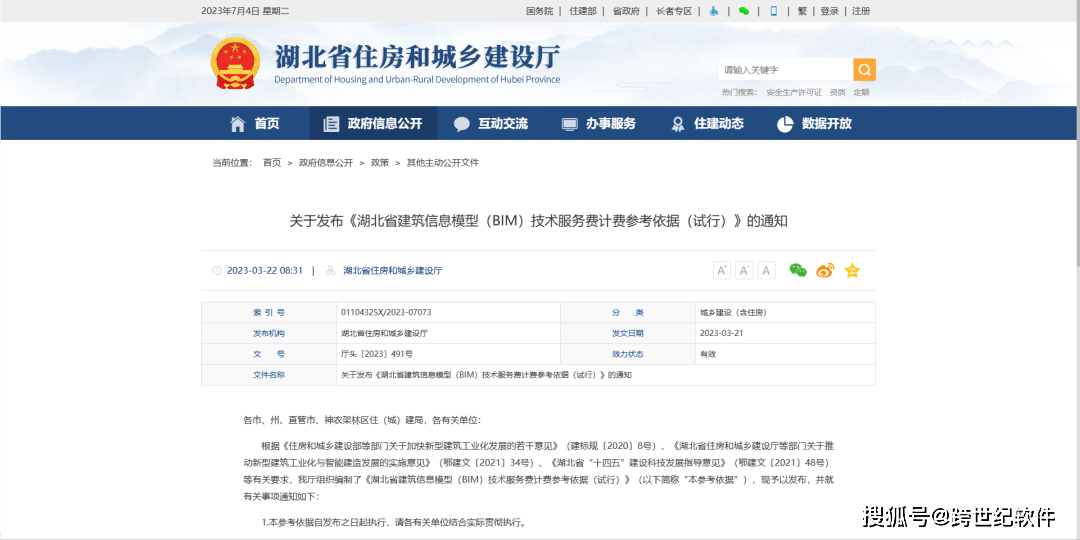Switch to traditional Chinese with 繁
The height and width of the screenshot is (540, 1080).
click(x=802, y=11)
